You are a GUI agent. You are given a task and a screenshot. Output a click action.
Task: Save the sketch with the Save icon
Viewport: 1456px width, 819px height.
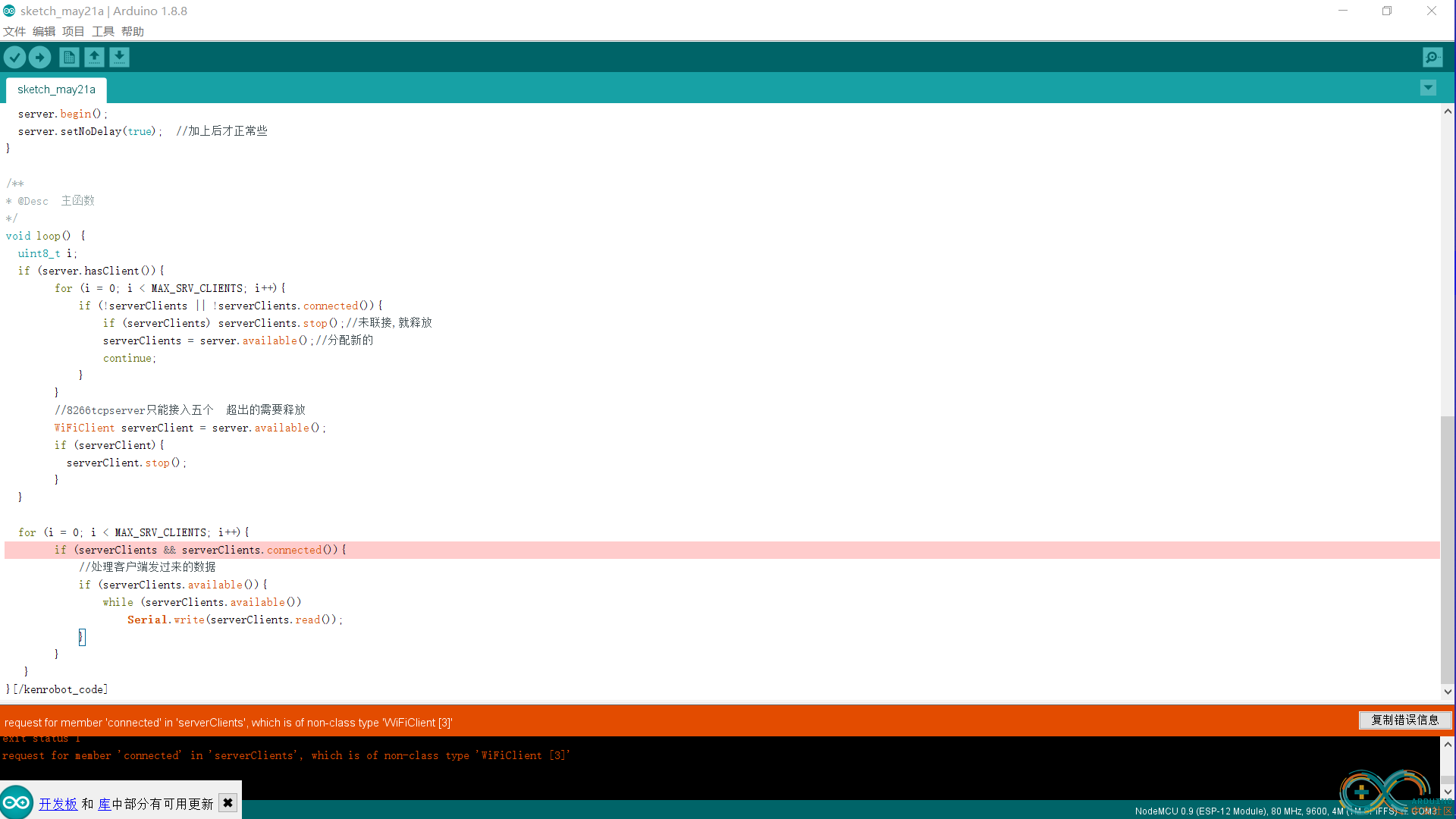[119, 57]
